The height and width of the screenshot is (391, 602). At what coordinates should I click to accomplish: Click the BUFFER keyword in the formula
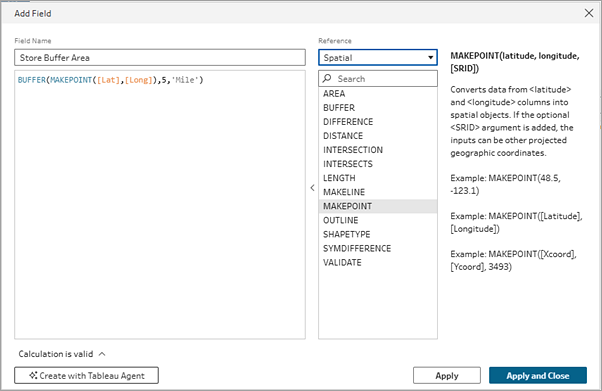click(x=31, y=80)
